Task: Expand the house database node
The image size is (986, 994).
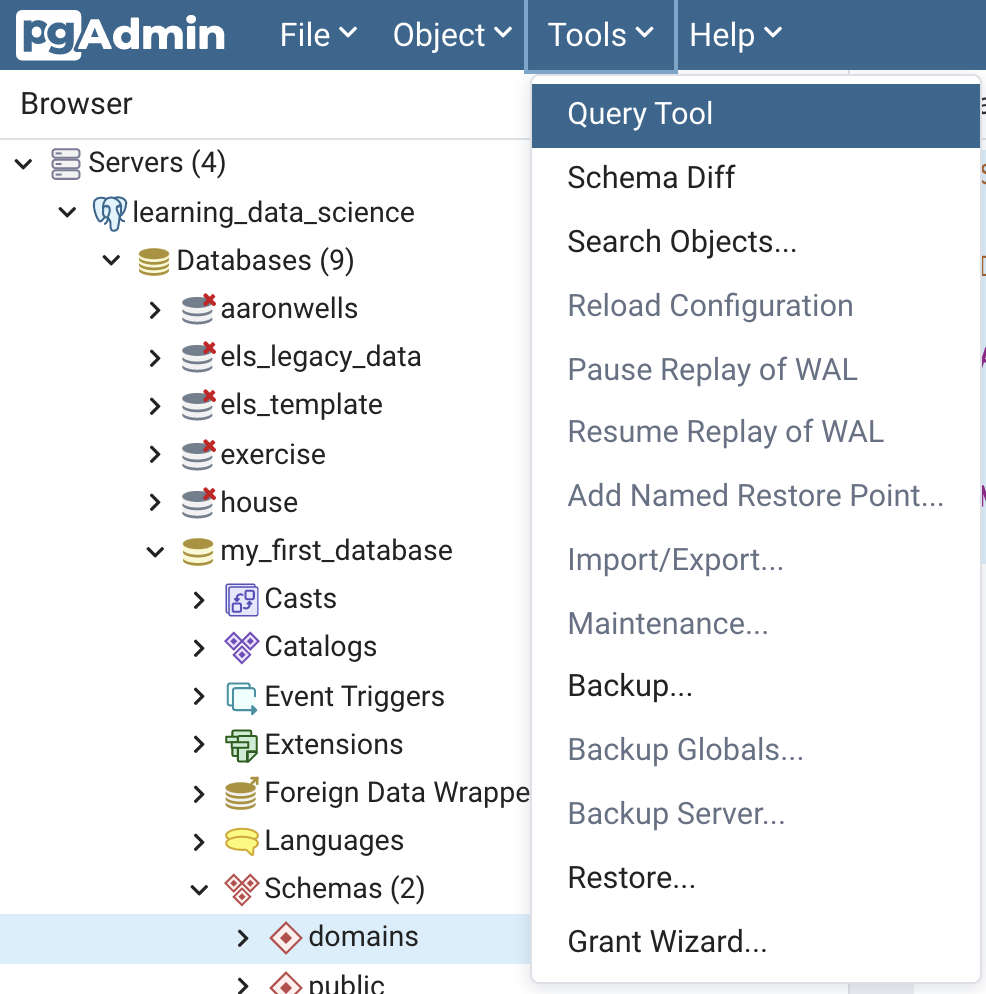Action: 155,503
